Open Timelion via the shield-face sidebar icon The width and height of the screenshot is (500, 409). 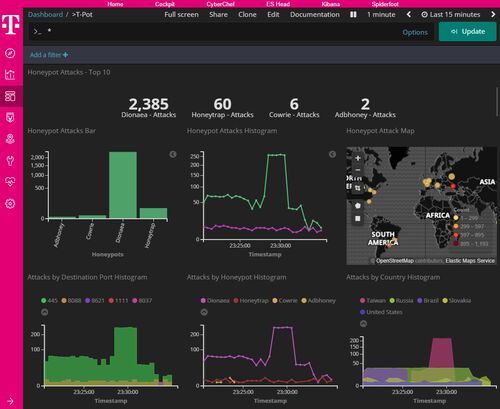tap(10, 117)
